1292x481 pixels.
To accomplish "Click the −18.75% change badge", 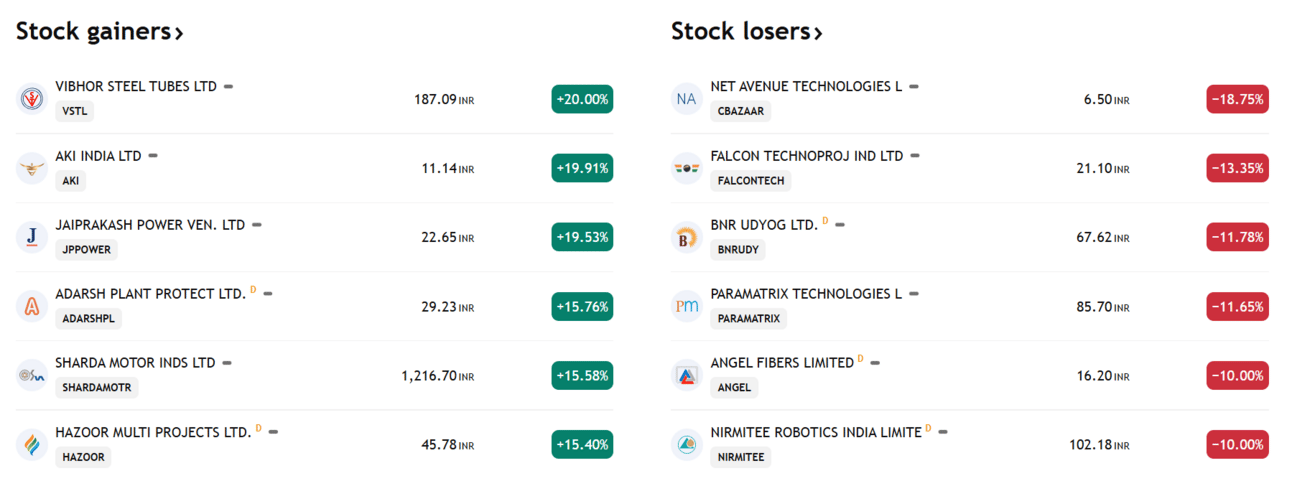I will (x=1237, y=99).
